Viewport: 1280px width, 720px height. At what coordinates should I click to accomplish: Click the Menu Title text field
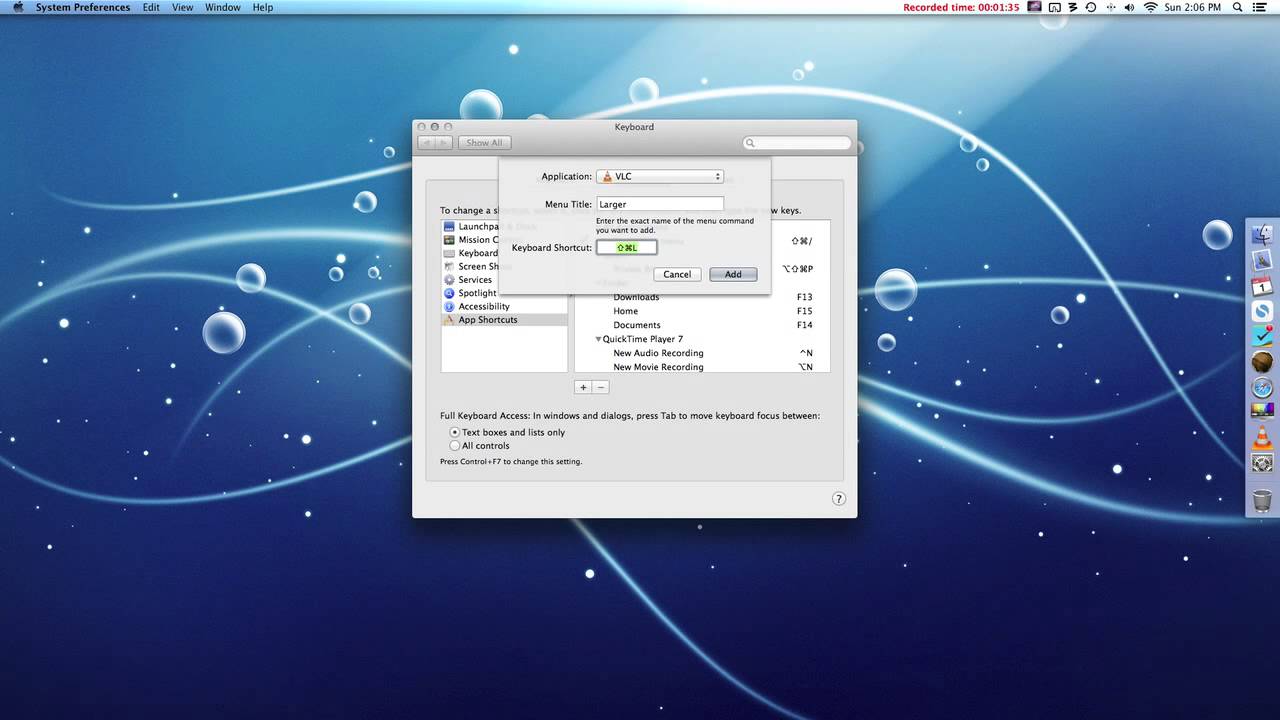[660, 204]
